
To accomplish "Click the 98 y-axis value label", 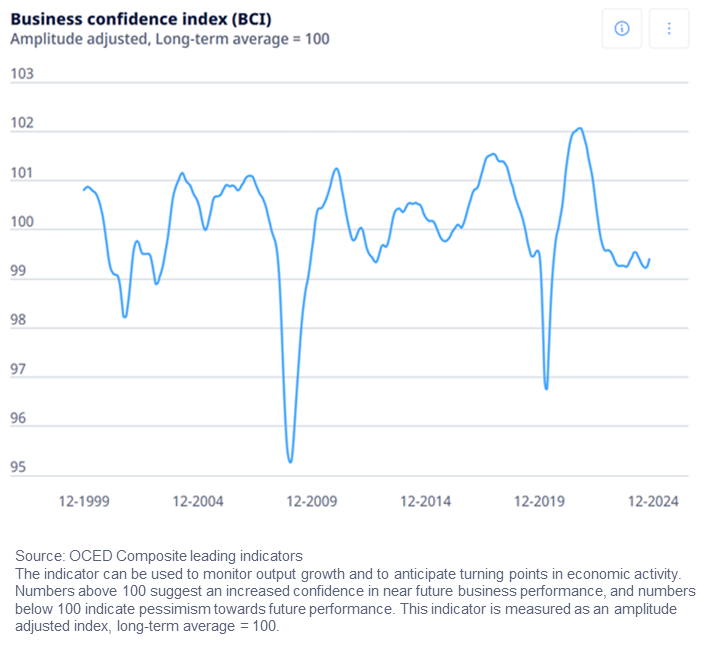I will (x=18, y=320).
